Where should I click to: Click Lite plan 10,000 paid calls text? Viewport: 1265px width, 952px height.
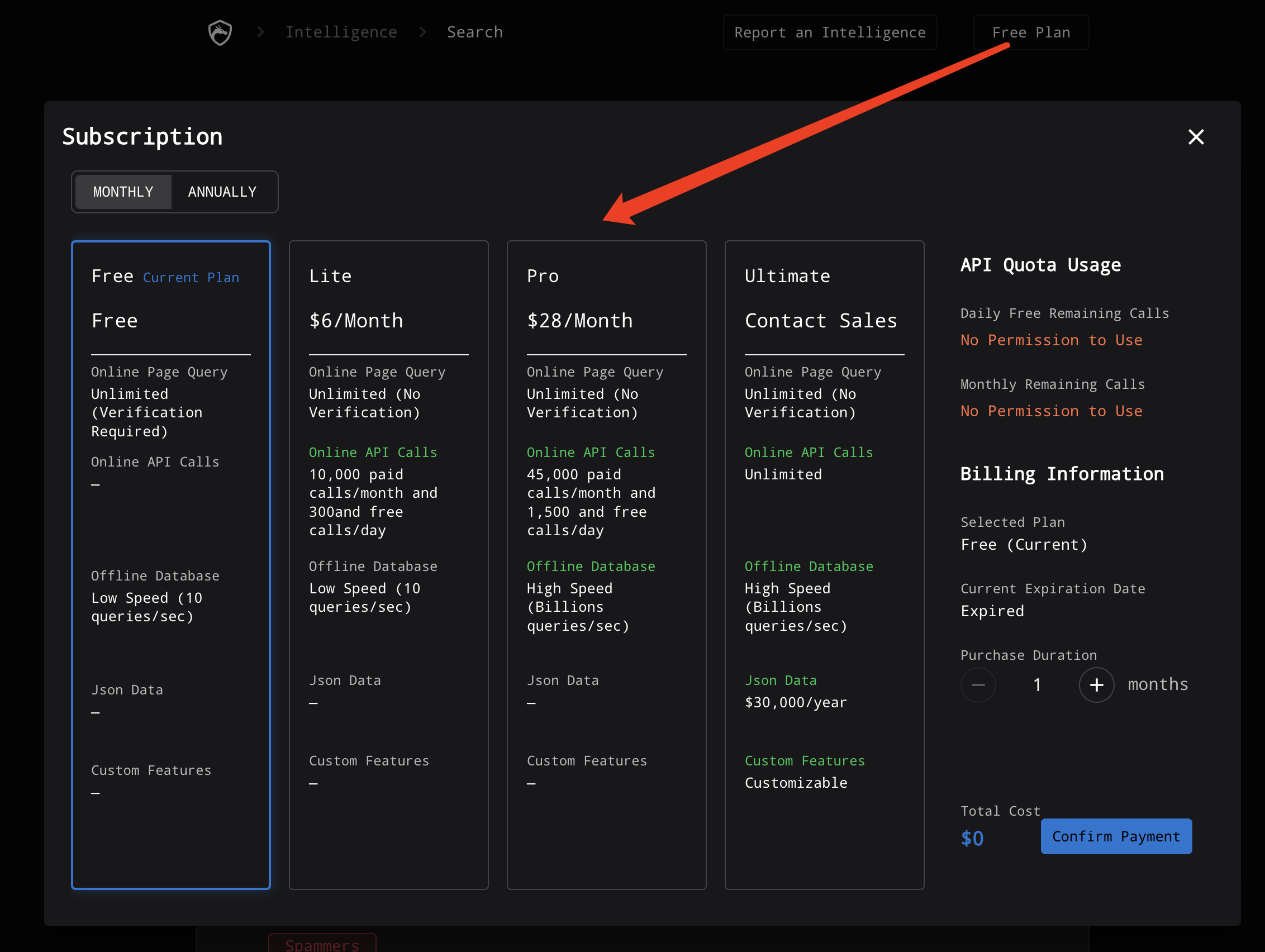pos(373,502)
